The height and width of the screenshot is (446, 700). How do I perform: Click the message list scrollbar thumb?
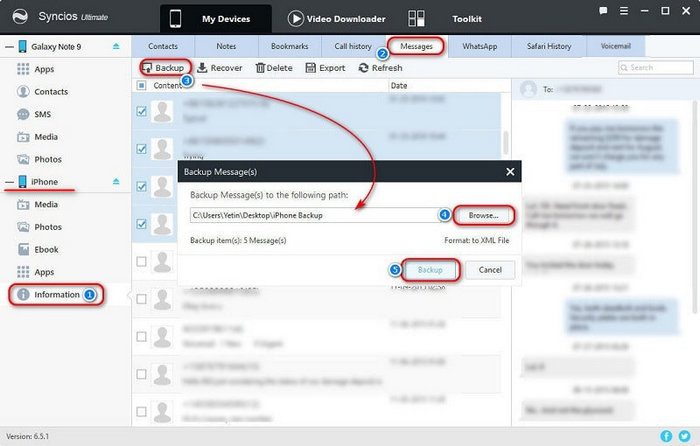pos(506,142)
